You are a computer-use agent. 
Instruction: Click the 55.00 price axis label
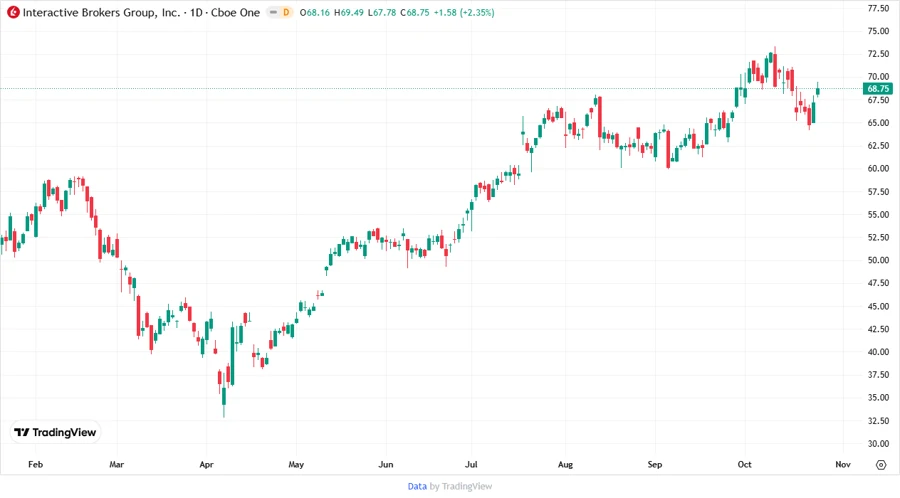click(x=878, y=215)
